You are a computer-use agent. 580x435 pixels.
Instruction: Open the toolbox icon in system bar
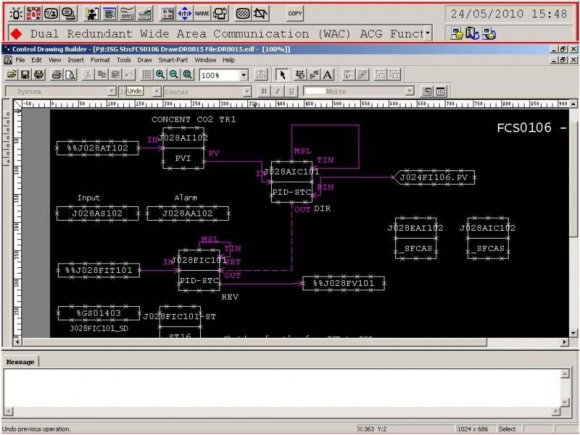[x=167, y=14]
